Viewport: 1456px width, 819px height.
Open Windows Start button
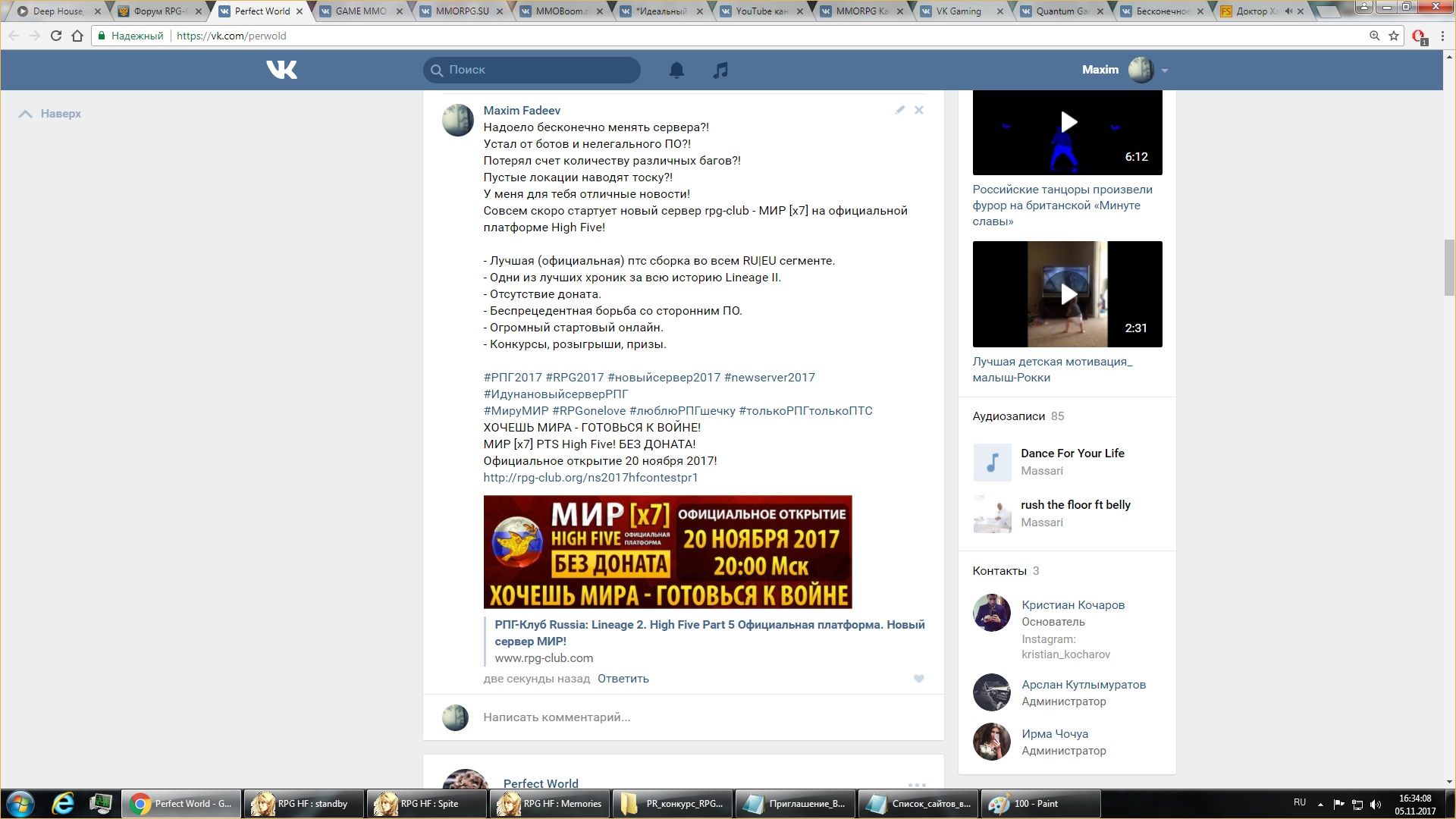coord(20,804)
